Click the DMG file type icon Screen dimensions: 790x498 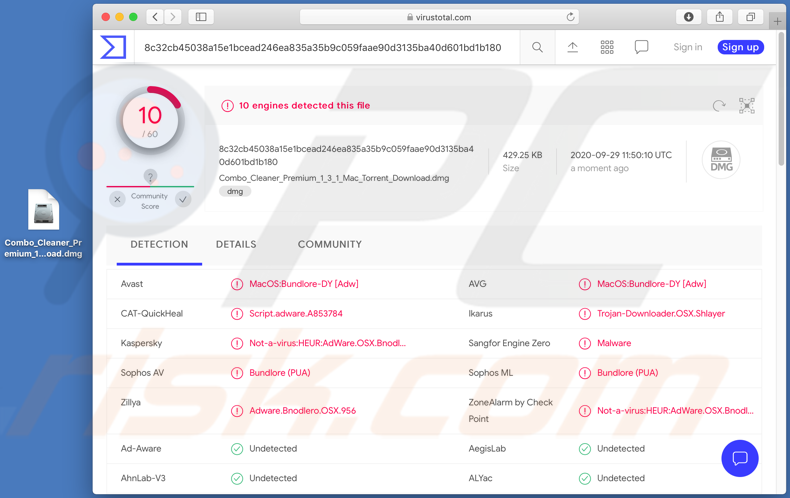click(x=721, y=160)
